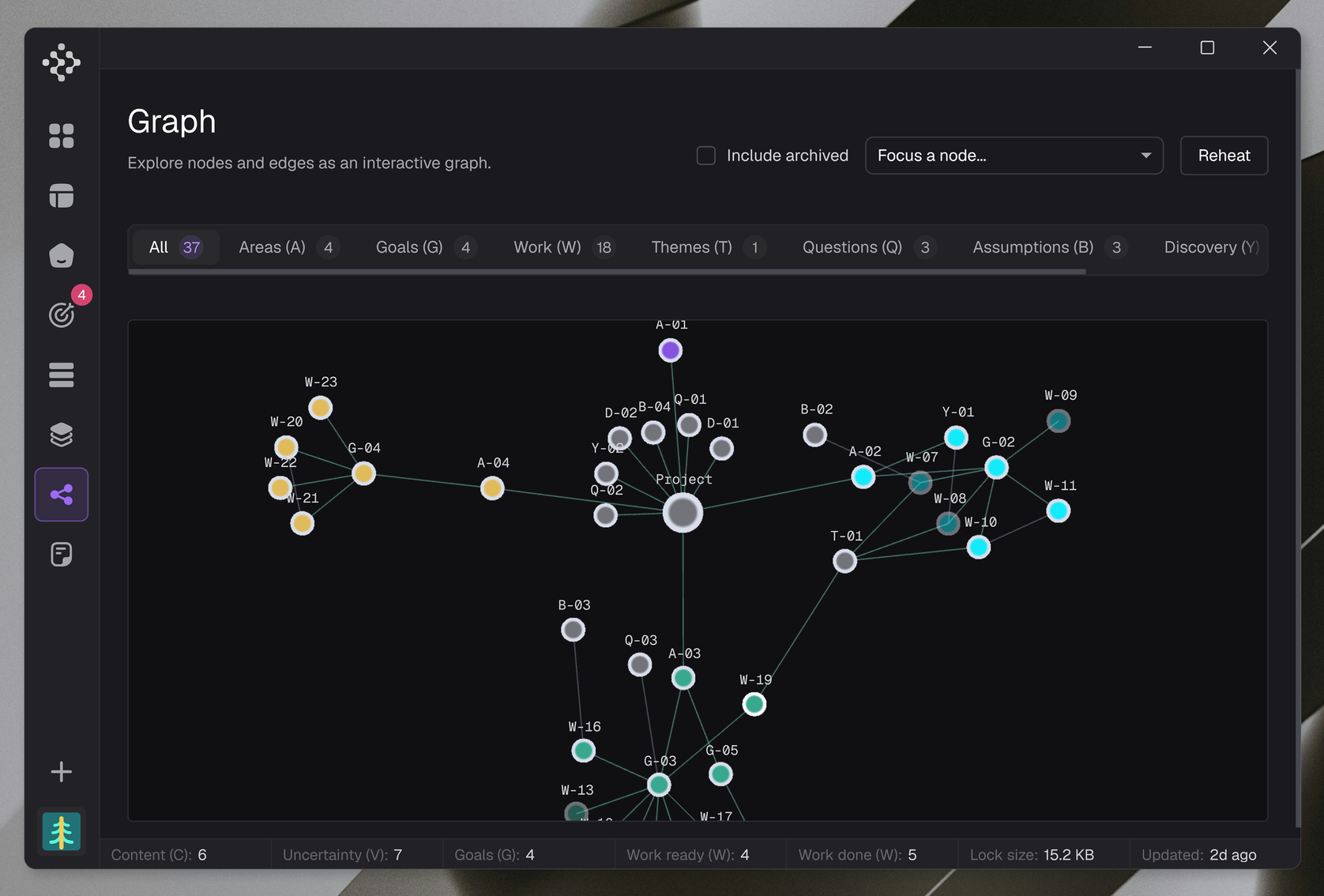
Task: Open the stacked layers icon in sidebar
Action: click(x=61, y=435)
